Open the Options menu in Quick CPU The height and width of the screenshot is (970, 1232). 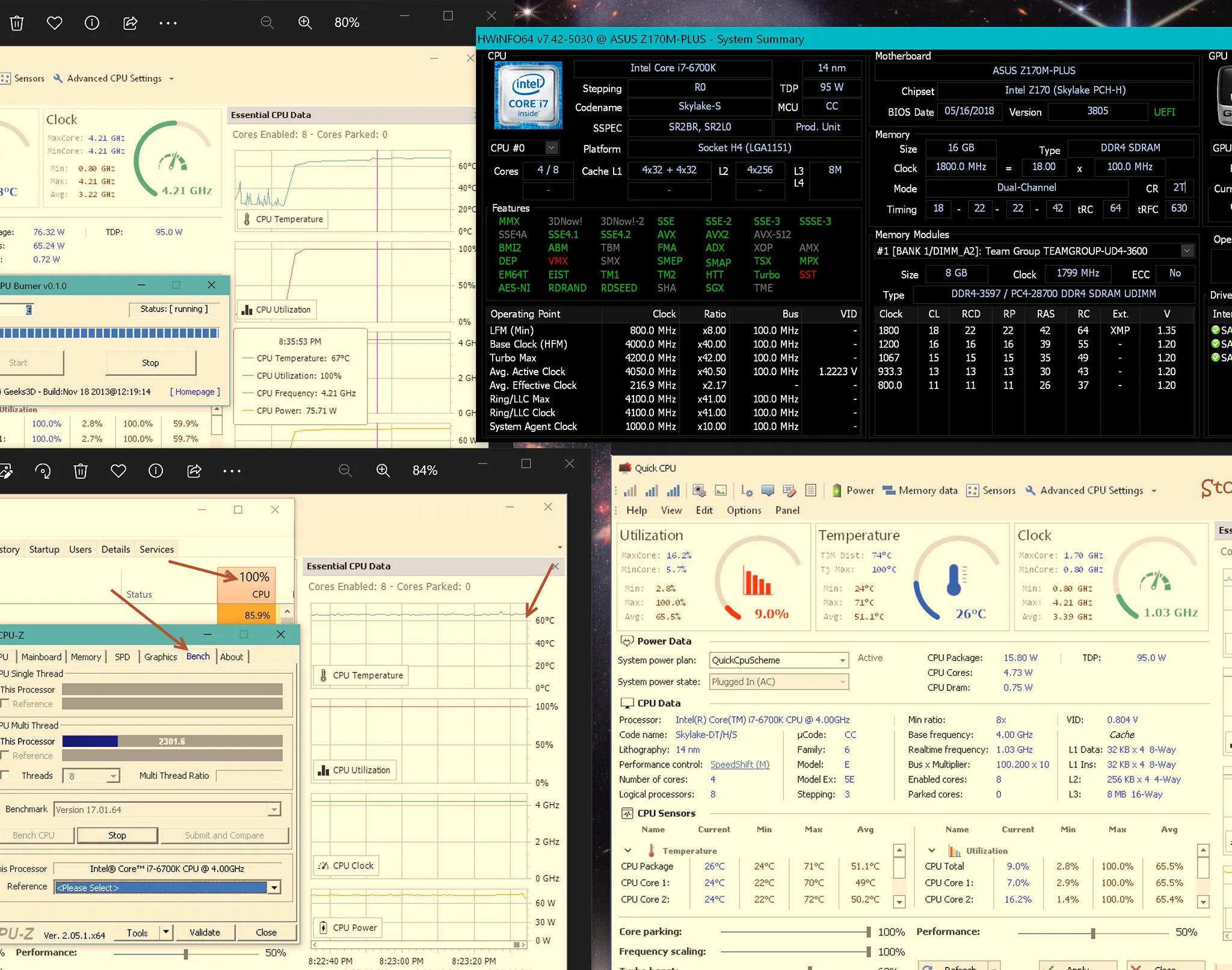click(744, 510)
